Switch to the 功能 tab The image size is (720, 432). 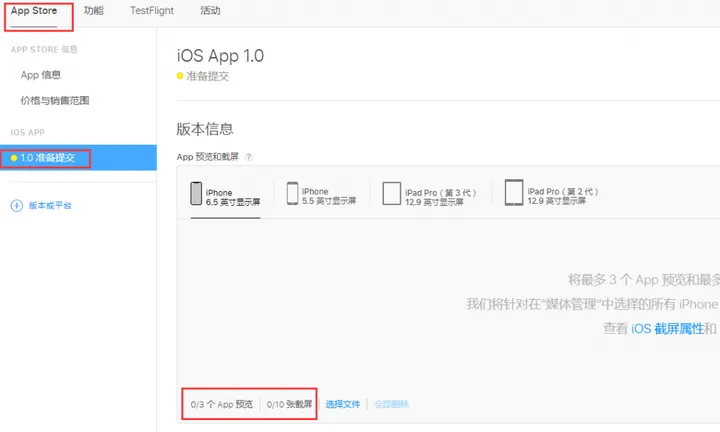click(x=93, y=11)
